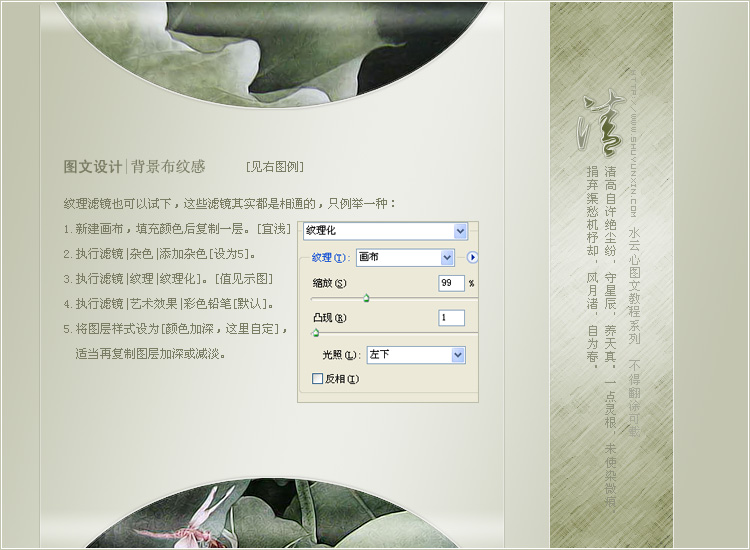Click the 光照(L) label
The width and height of the screenshot is (750, 550).
(340, 355)
